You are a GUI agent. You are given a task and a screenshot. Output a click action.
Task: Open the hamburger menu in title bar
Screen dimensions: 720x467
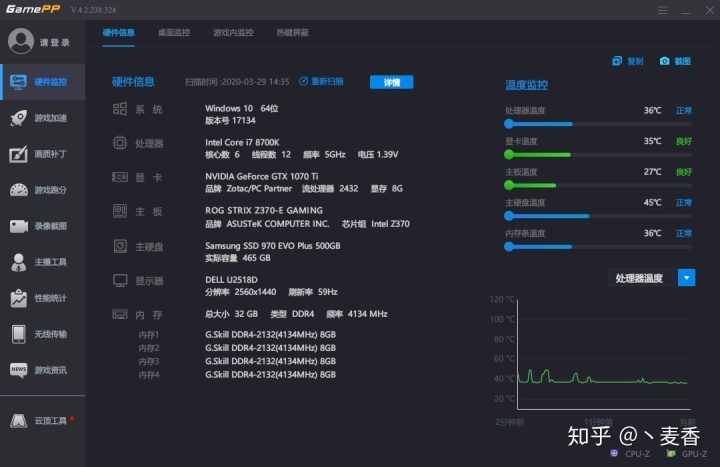click(662, 10)
